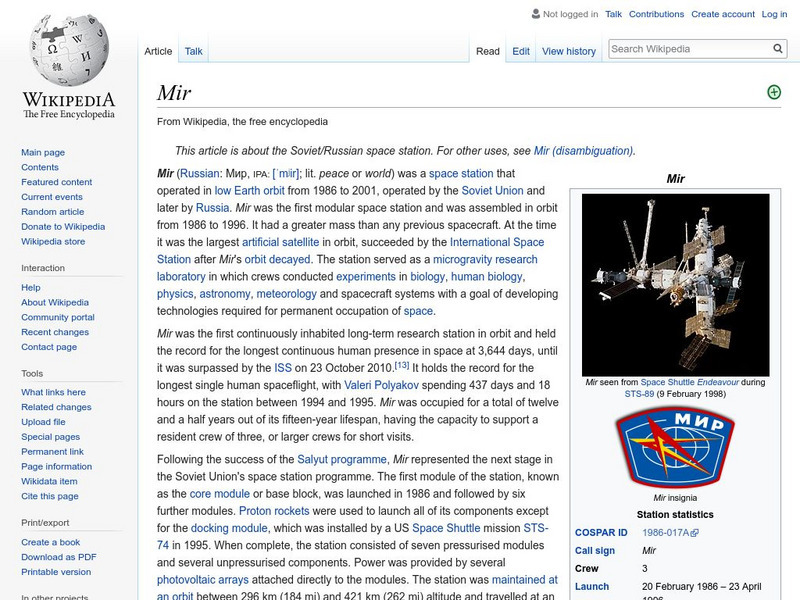Select the Edit tab

click(519, 51)
